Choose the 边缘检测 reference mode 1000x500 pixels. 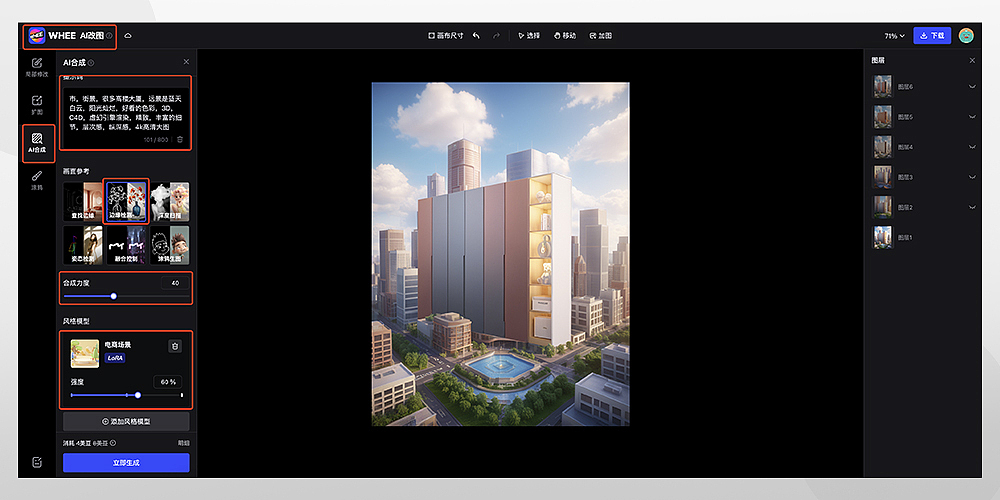pyautogui.click(x=126, y=202)
